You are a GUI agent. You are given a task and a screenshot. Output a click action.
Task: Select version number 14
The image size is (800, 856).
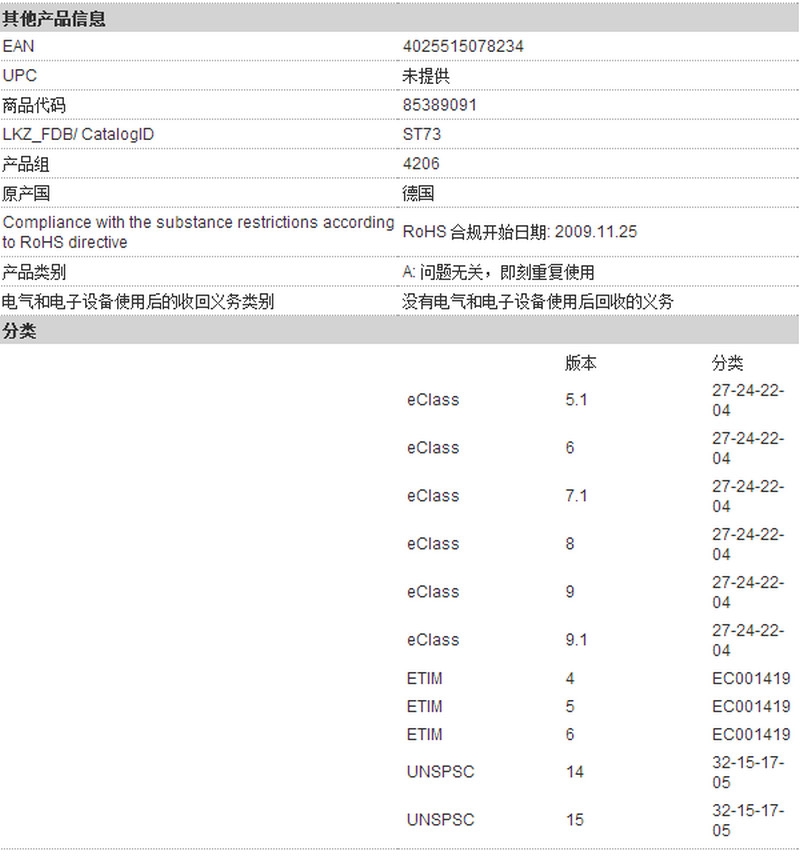[575, 772]
